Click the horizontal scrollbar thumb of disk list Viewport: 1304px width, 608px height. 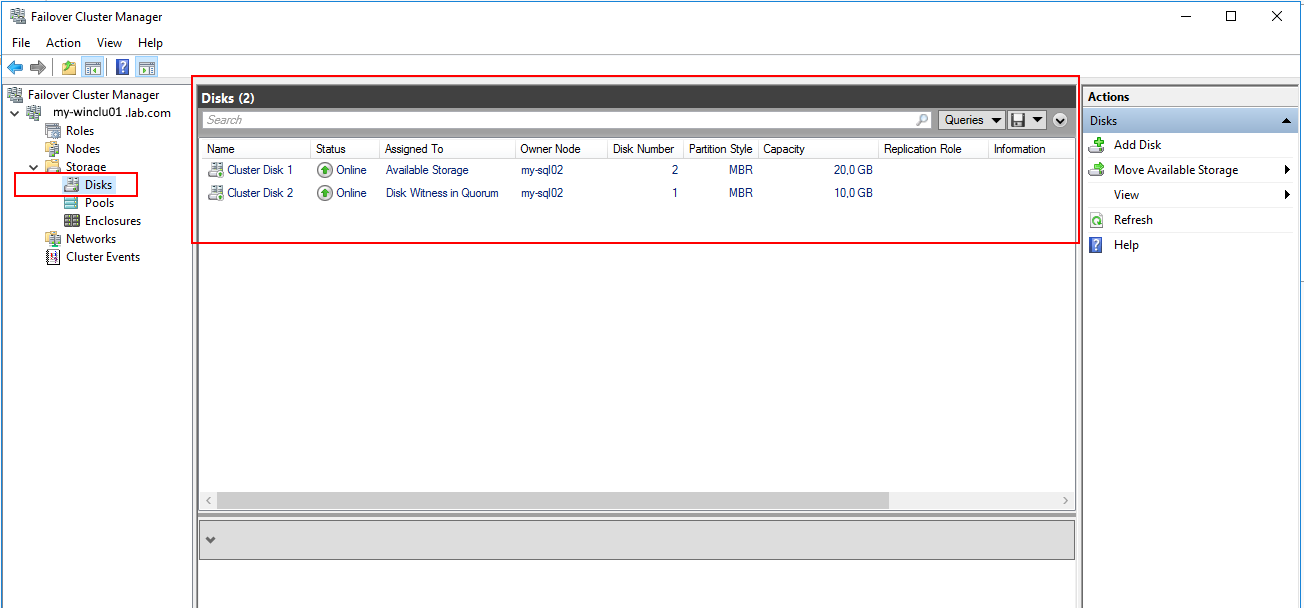[x=552, y=500]
